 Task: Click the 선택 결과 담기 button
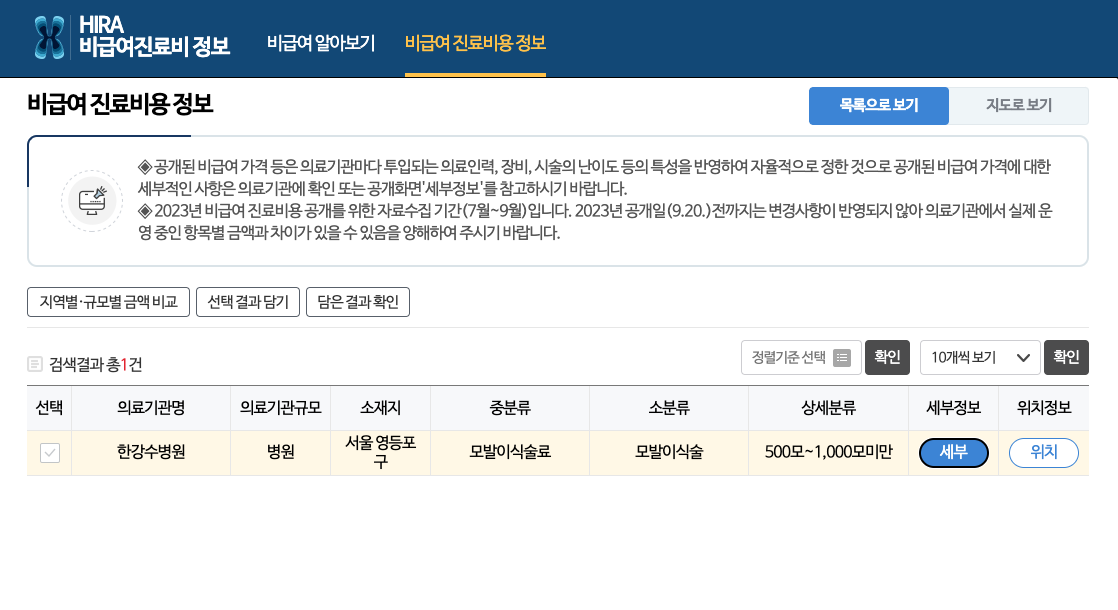(246, 301)
